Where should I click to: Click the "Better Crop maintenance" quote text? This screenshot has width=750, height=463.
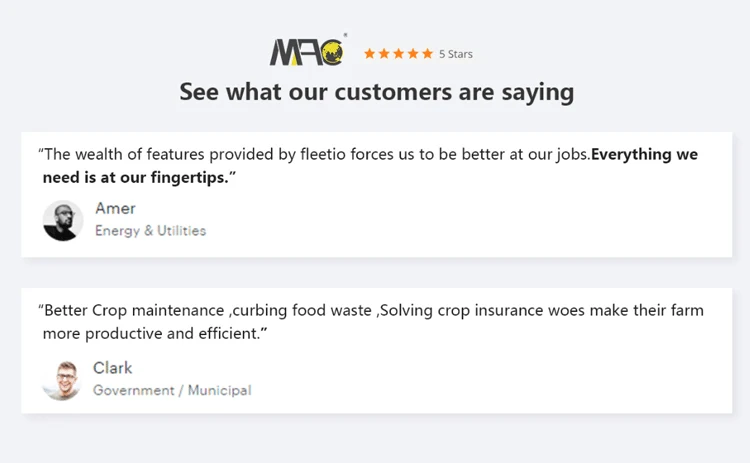pos(130,310)
